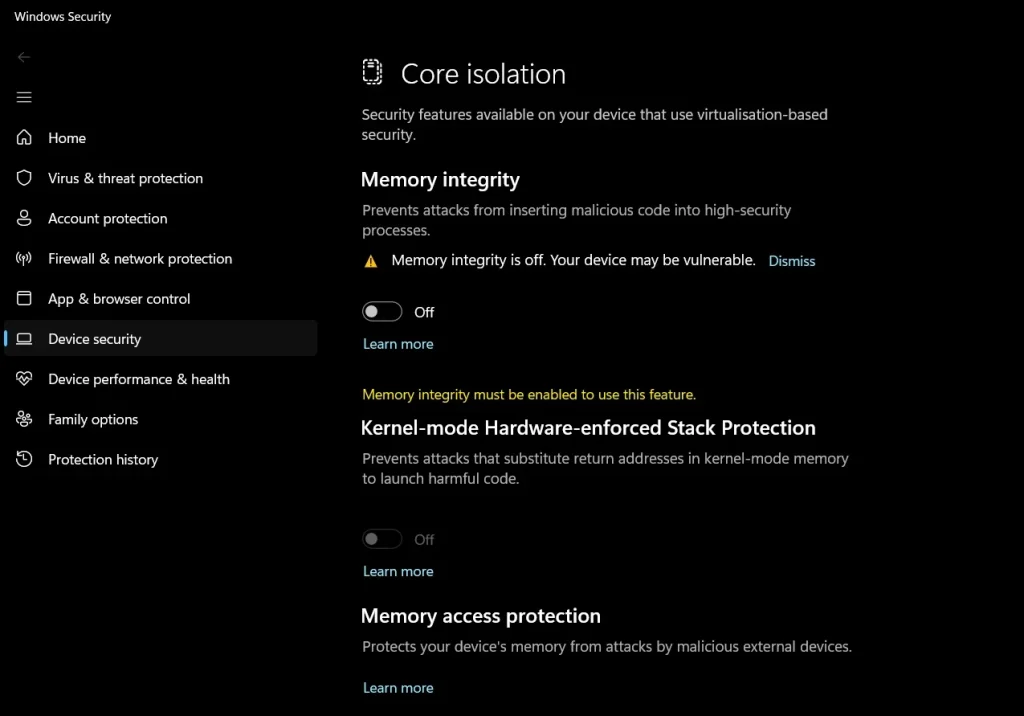Click the clock icon for protection history
This screenshot has width=1024, height=716.
coord(24,459)
